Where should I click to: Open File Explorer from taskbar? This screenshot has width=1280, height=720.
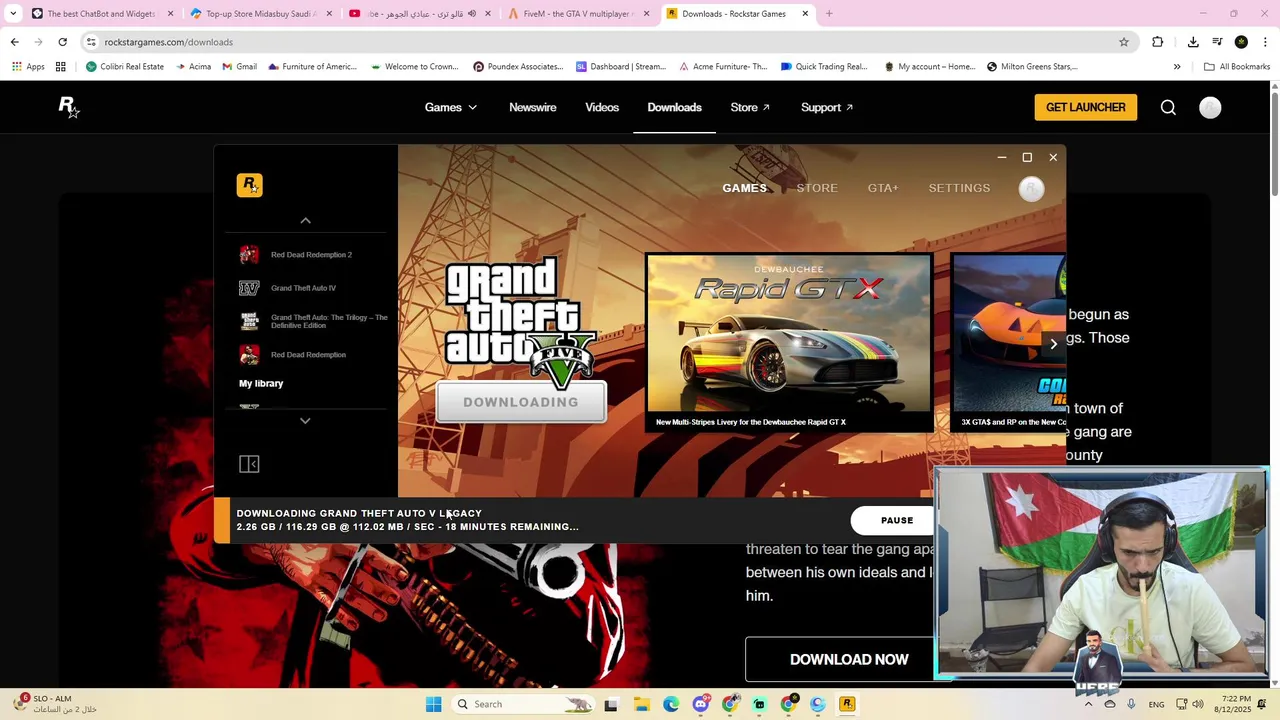[640, 704]
